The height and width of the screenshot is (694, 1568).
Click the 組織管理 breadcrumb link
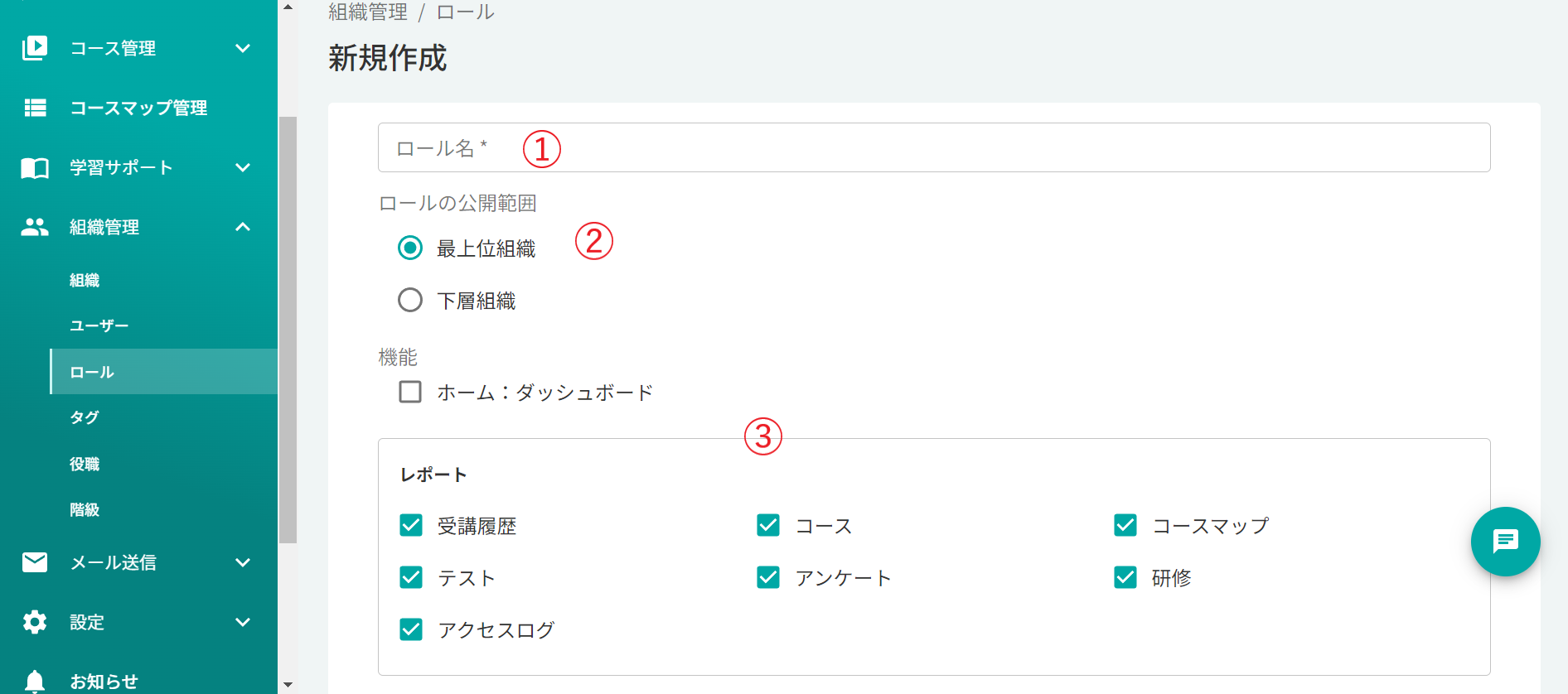tap(368, 12)
